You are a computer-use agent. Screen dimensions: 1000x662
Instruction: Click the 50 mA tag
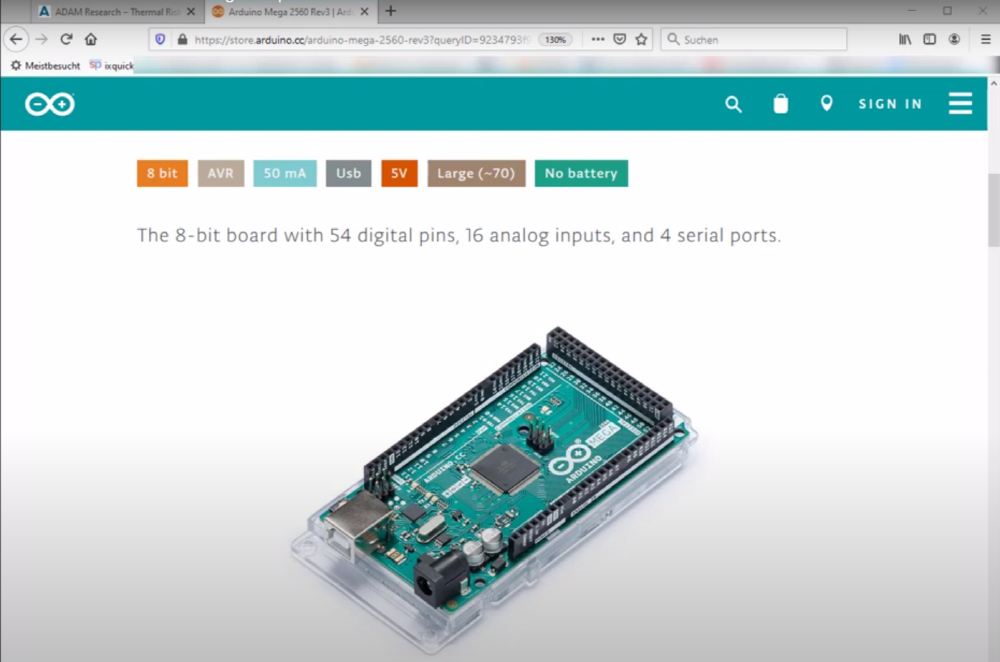pos(285,173)
